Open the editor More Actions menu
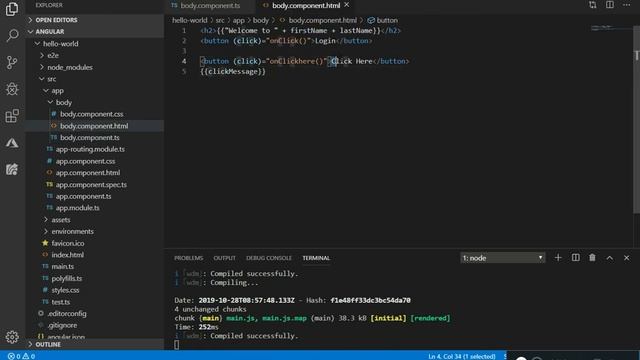 (627, 5)
